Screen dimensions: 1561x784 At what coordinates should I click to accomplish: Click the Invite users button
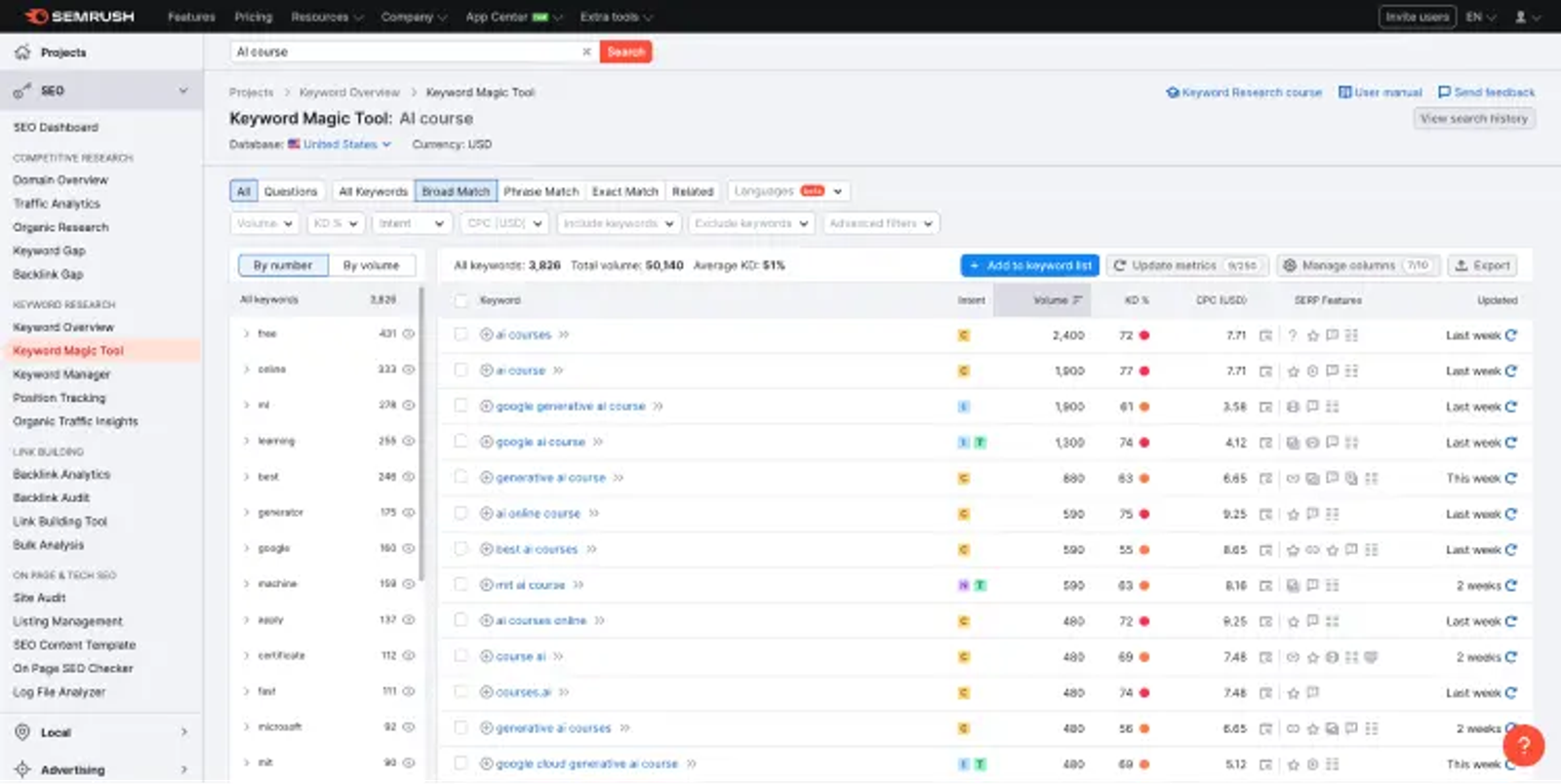[x=1418, y=17]
